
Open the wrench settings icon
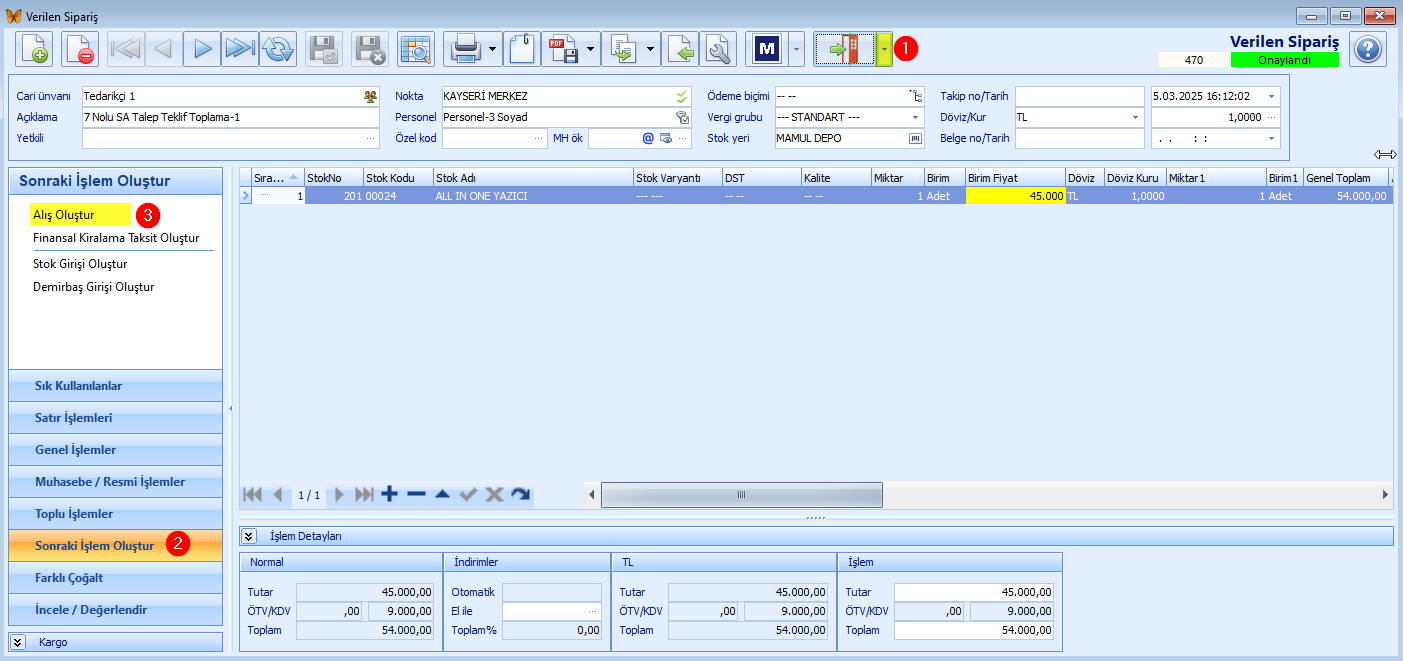[x=718, y=49]
